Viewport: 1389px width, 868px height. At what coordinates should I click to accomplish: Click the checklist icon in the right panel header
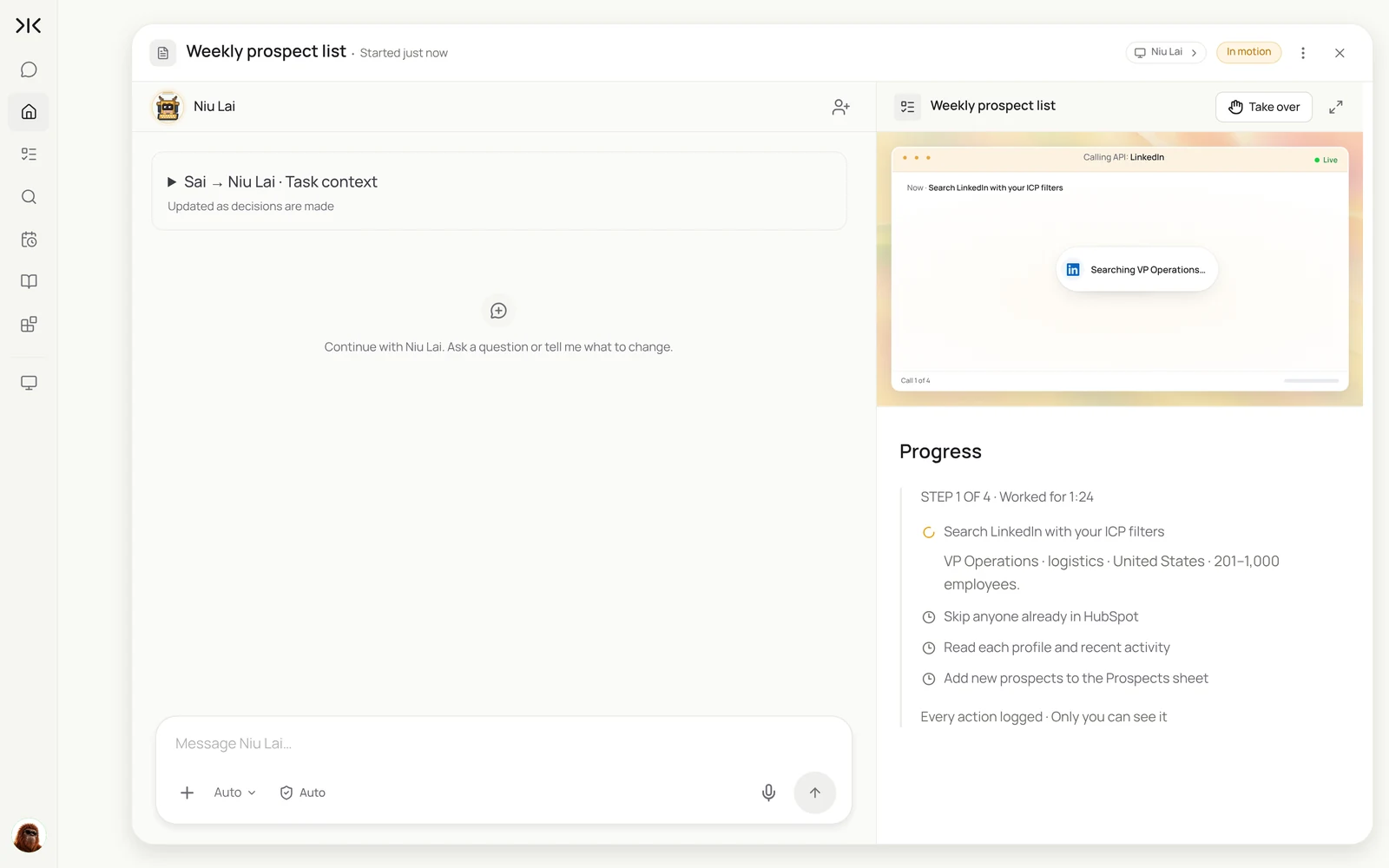pyautogui.click(x=907, y=107)
